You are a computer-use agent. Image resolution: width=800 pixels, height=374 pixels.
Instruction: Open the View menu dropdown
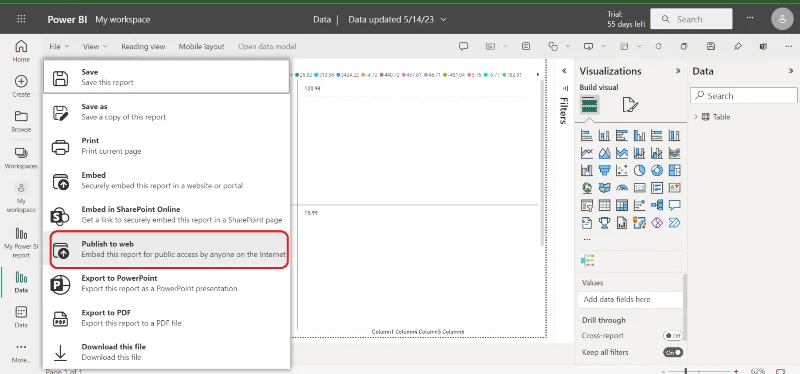(x=95, y=46)
